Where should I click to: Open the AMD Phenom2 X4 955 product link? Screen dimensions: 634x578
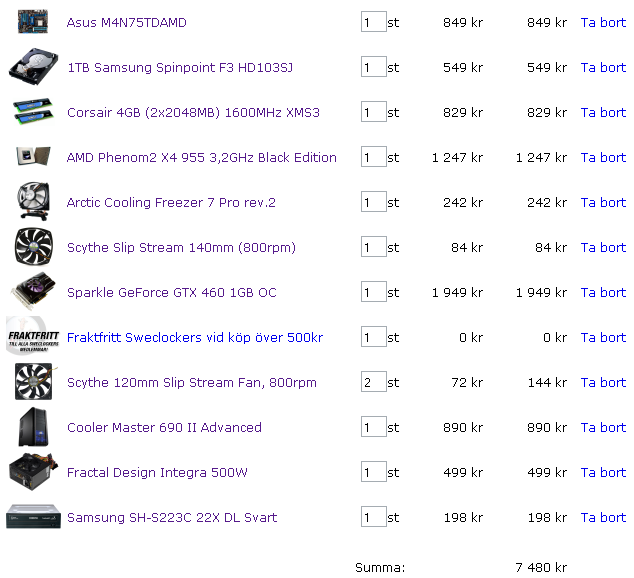[x=201, y=157]
